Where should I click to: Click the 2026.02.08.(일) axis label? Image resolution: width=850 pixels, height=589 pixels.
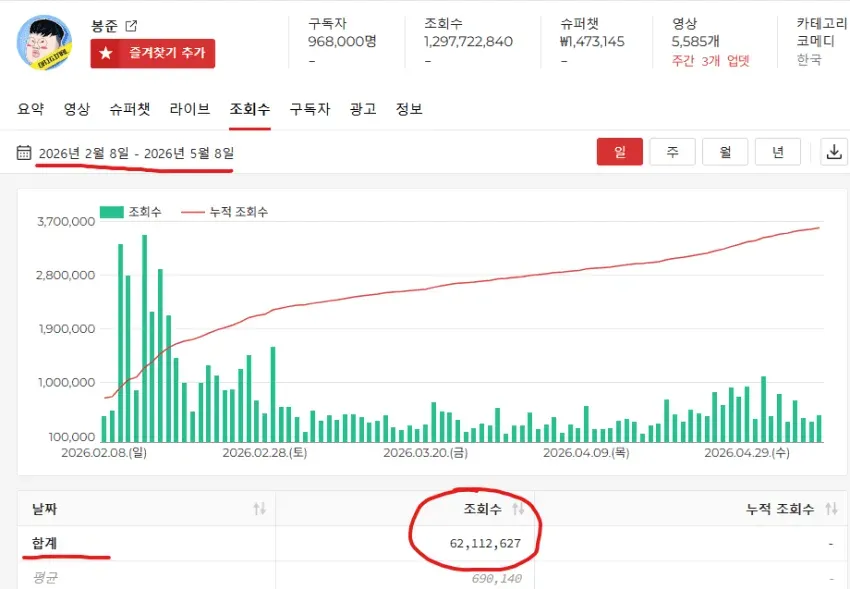point(104,452)
